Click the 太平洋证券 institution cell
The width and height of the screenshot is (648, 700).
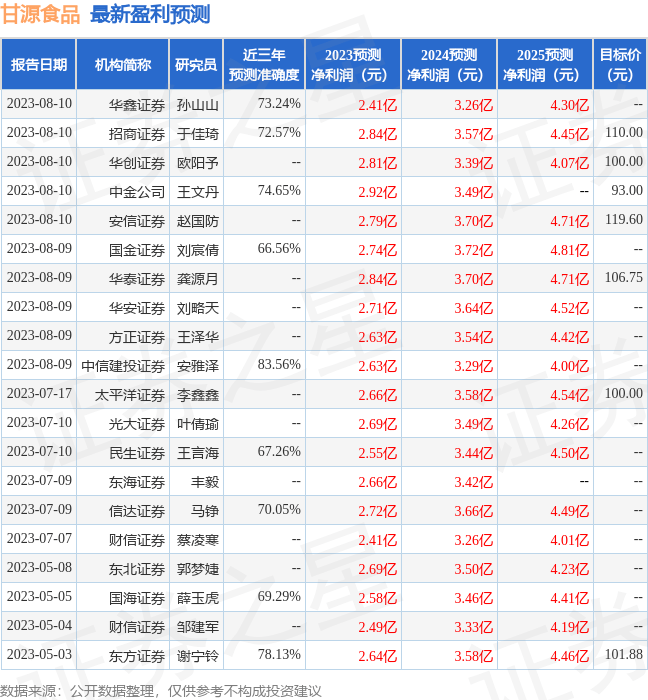[x=130, y=395]
